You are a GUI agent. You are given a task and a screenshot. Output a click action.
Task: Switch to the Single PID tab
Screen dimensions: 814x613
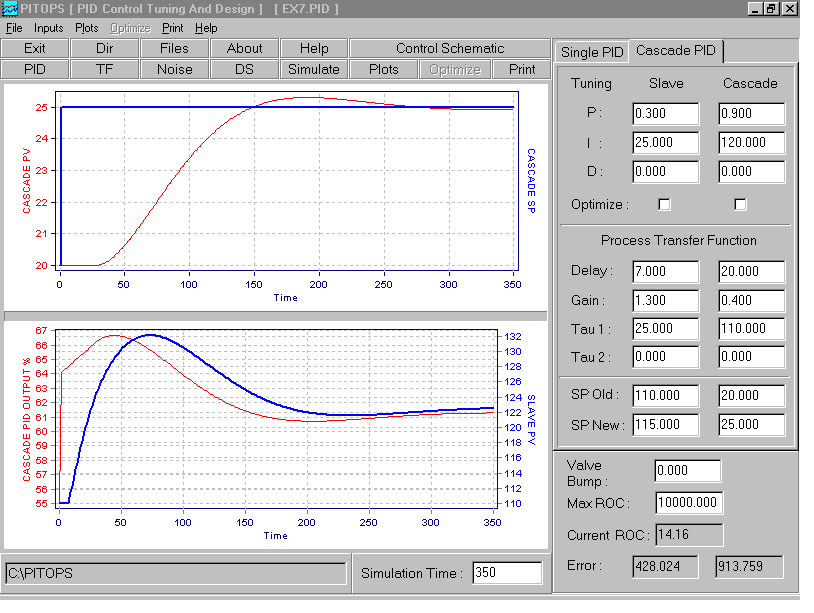593,52
